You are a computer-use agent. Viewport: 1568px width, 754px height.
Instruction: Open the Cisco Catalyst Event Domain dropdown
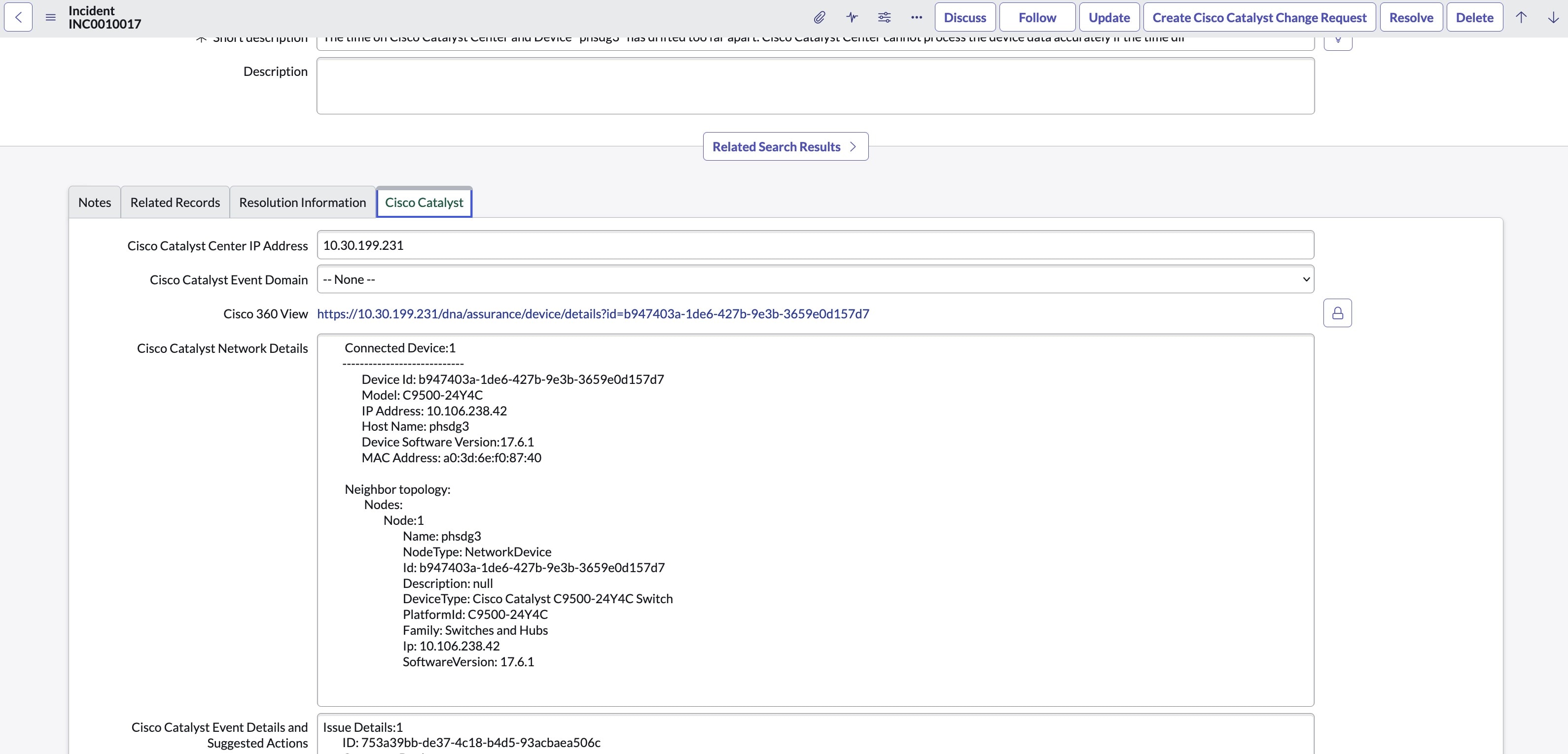click(815, 279)
